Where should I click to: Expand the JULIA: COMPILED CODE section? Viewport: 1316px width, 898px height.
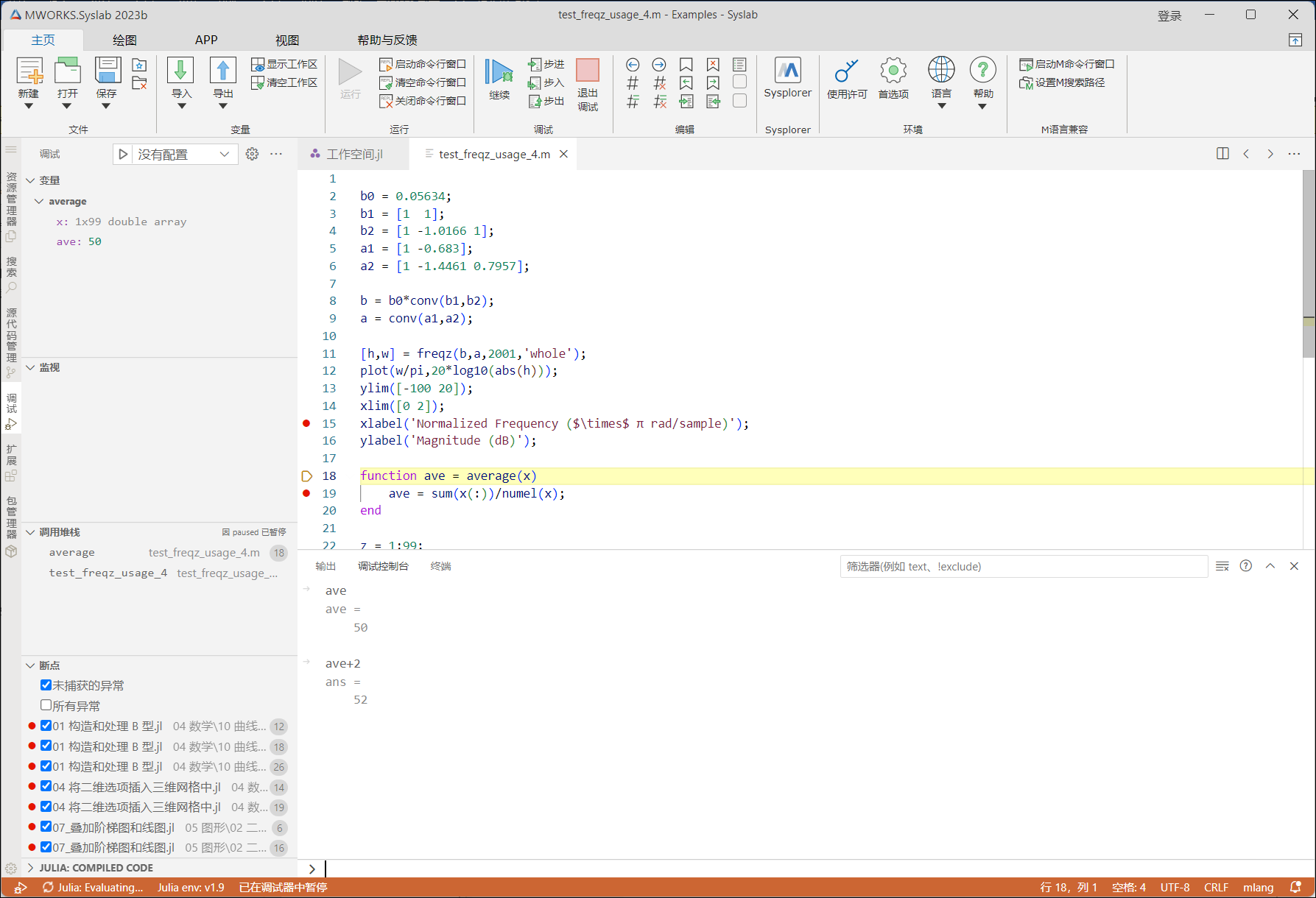pyautogui.click(x=31, y=868)
